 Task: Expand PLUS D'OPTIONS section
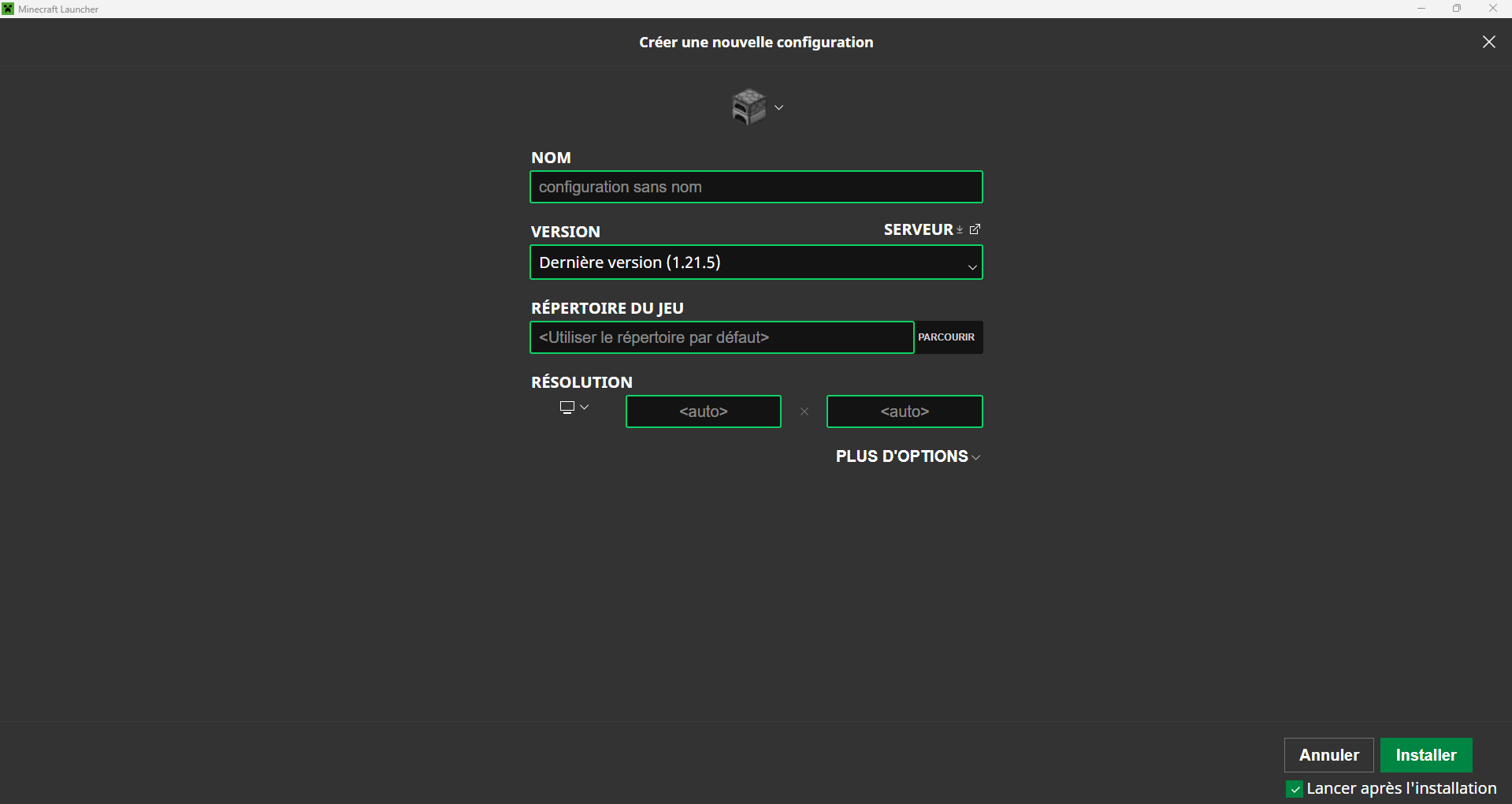pos(908,456)
